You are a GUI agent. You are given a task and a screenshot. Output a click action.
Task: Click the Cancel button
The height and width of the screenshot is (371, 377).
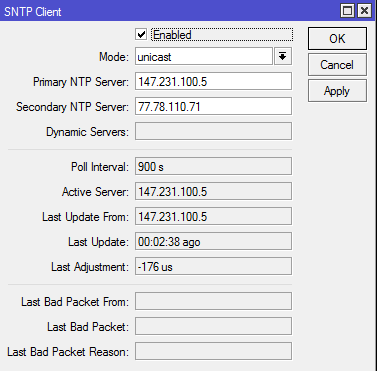(x=337, y=65)
